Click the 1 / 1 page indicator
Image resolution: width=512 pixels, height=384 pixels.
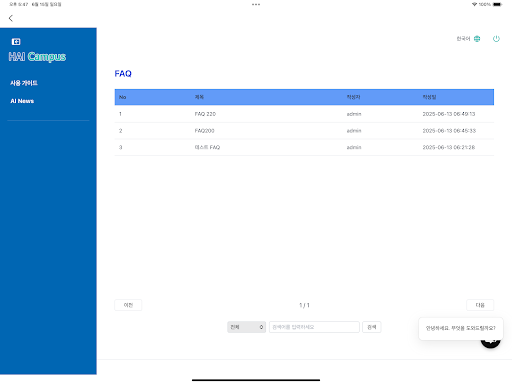[304, 305]
